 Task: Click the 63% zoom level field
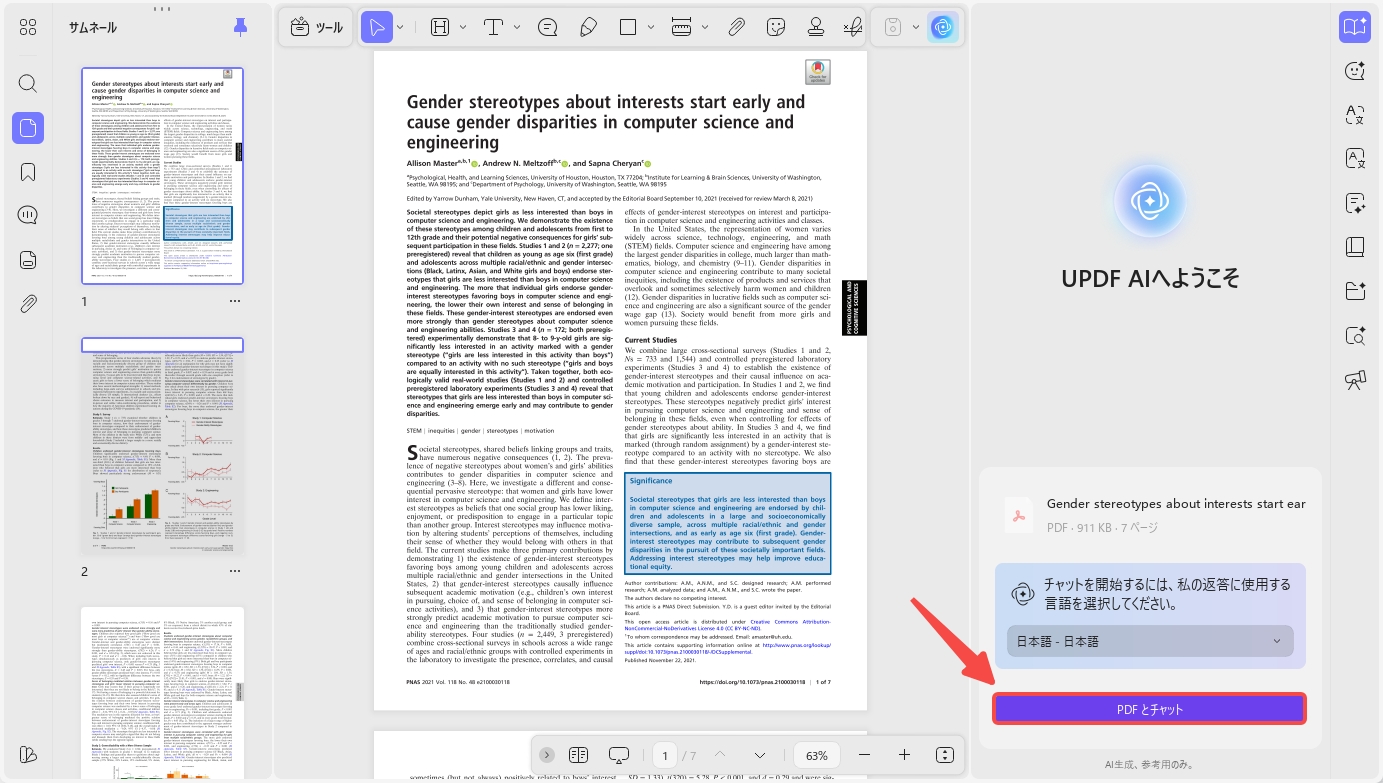(x=817, y=755)
